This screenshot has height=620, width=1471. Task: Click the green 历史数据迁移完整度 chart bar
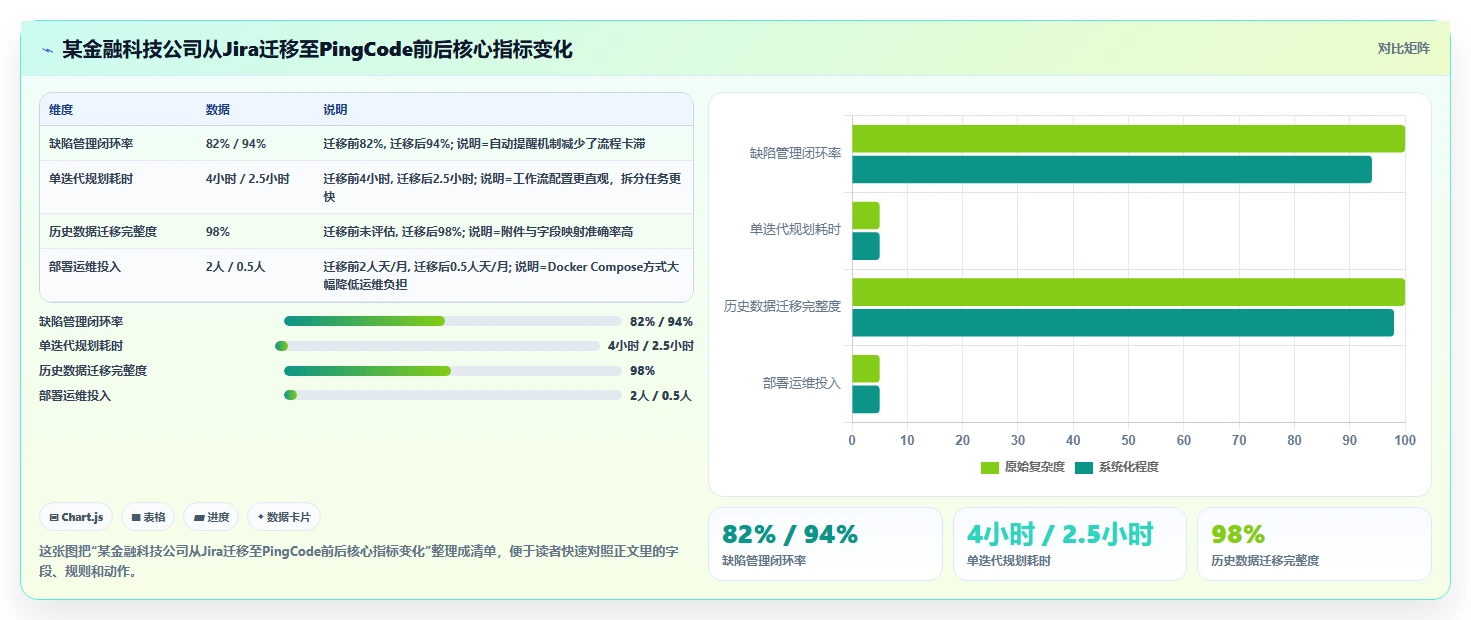coord(1128,292)
